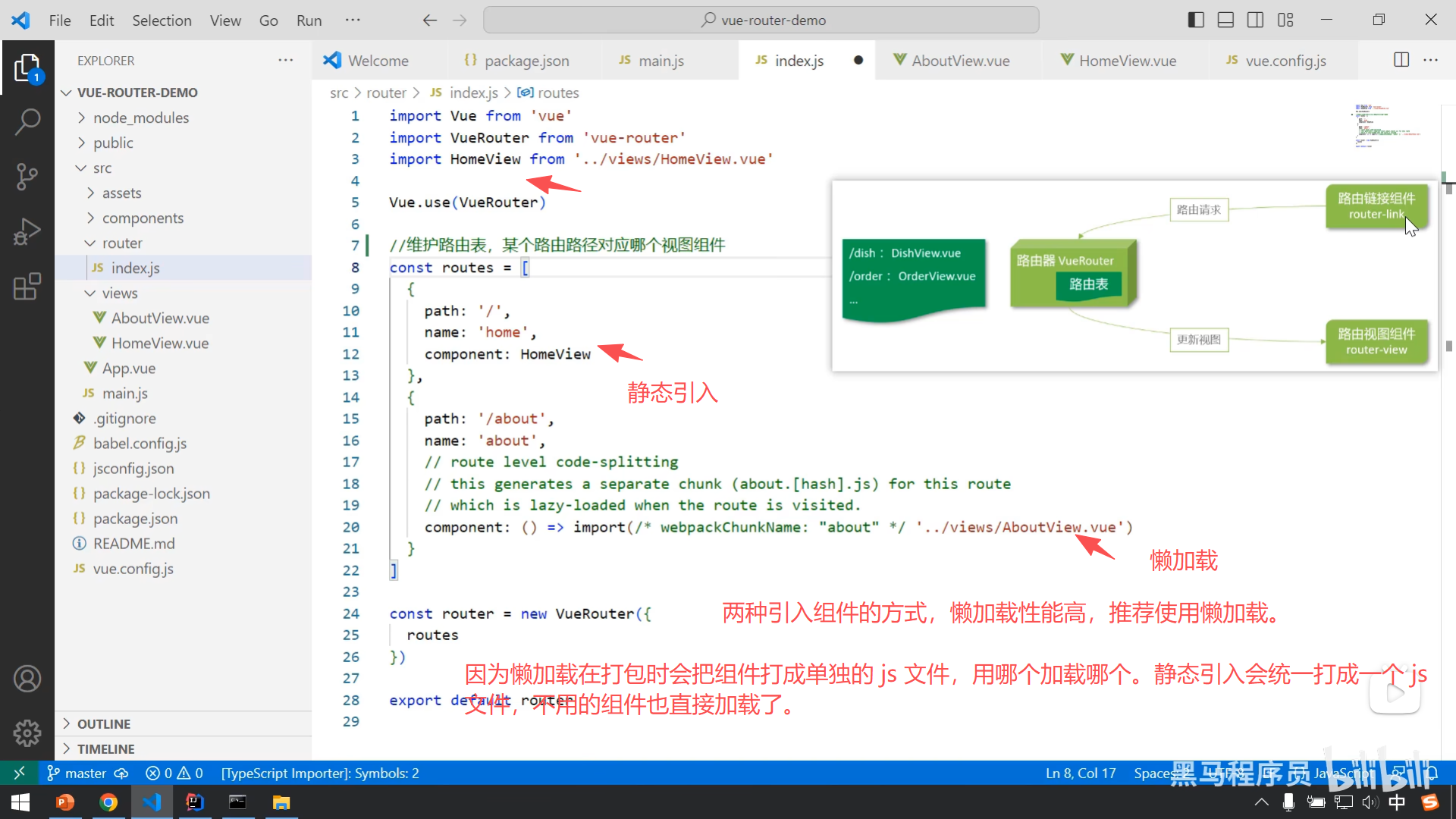
Task: Open the Source Control view
Action: (x=27, y=176)
